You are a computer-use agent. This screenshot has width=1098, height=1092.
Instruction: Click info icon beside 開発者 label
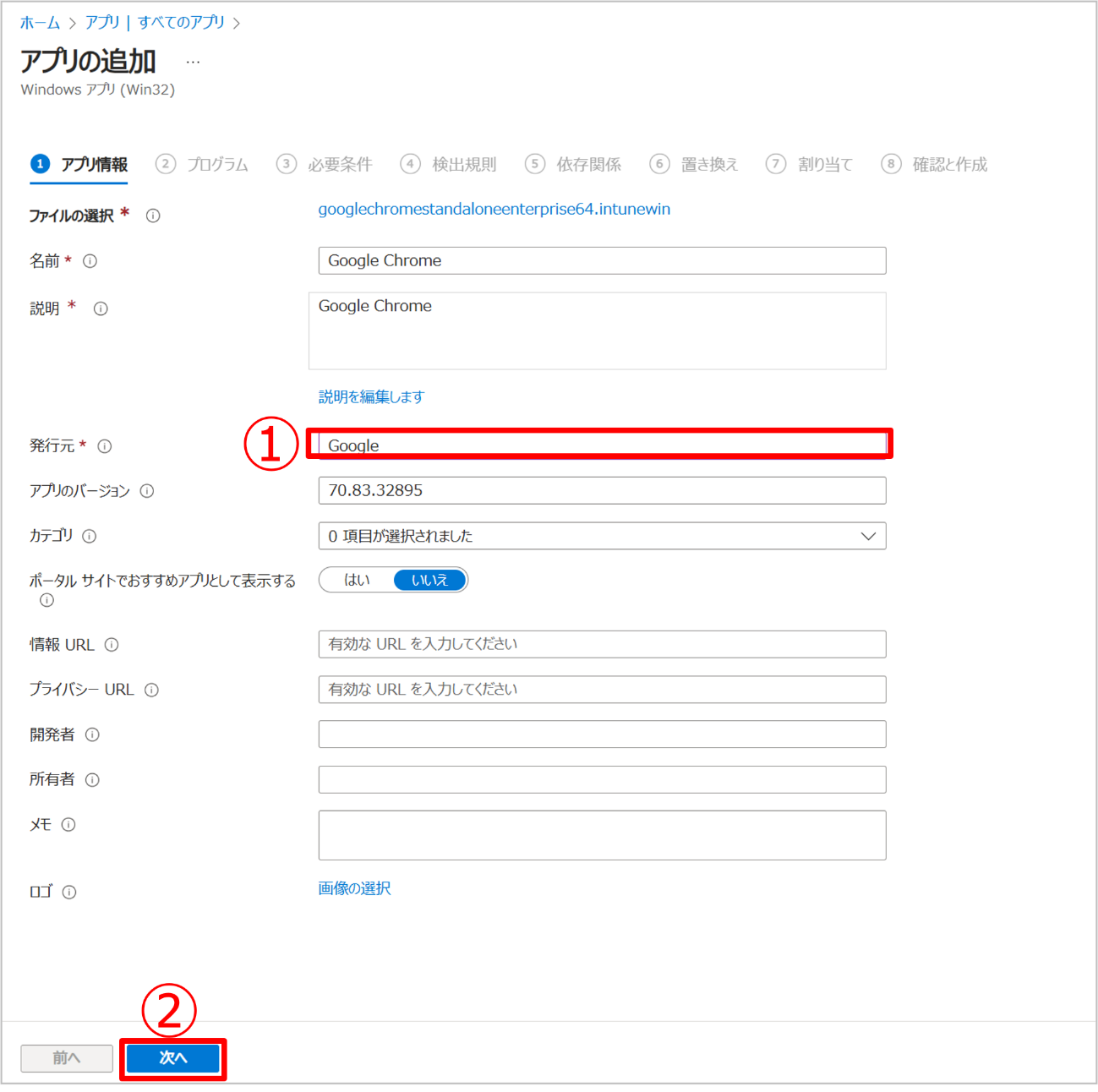click(x=92, y=734)
